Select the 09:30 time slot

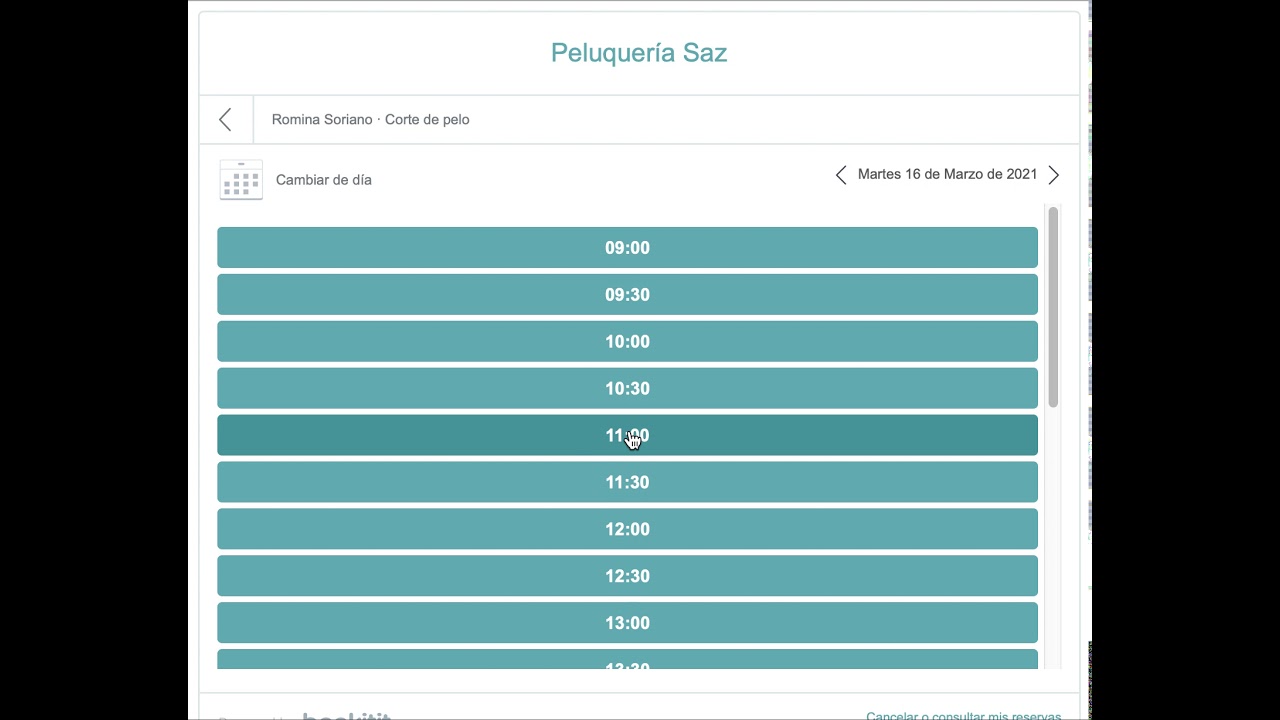tap(627, 295)
